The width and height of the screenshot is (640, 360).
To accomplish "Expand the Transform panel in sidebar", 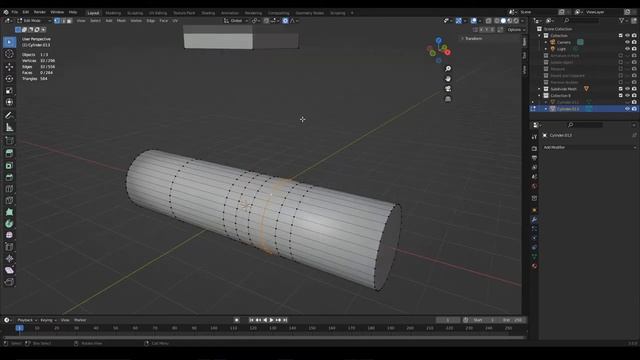I will click(473, 38).
